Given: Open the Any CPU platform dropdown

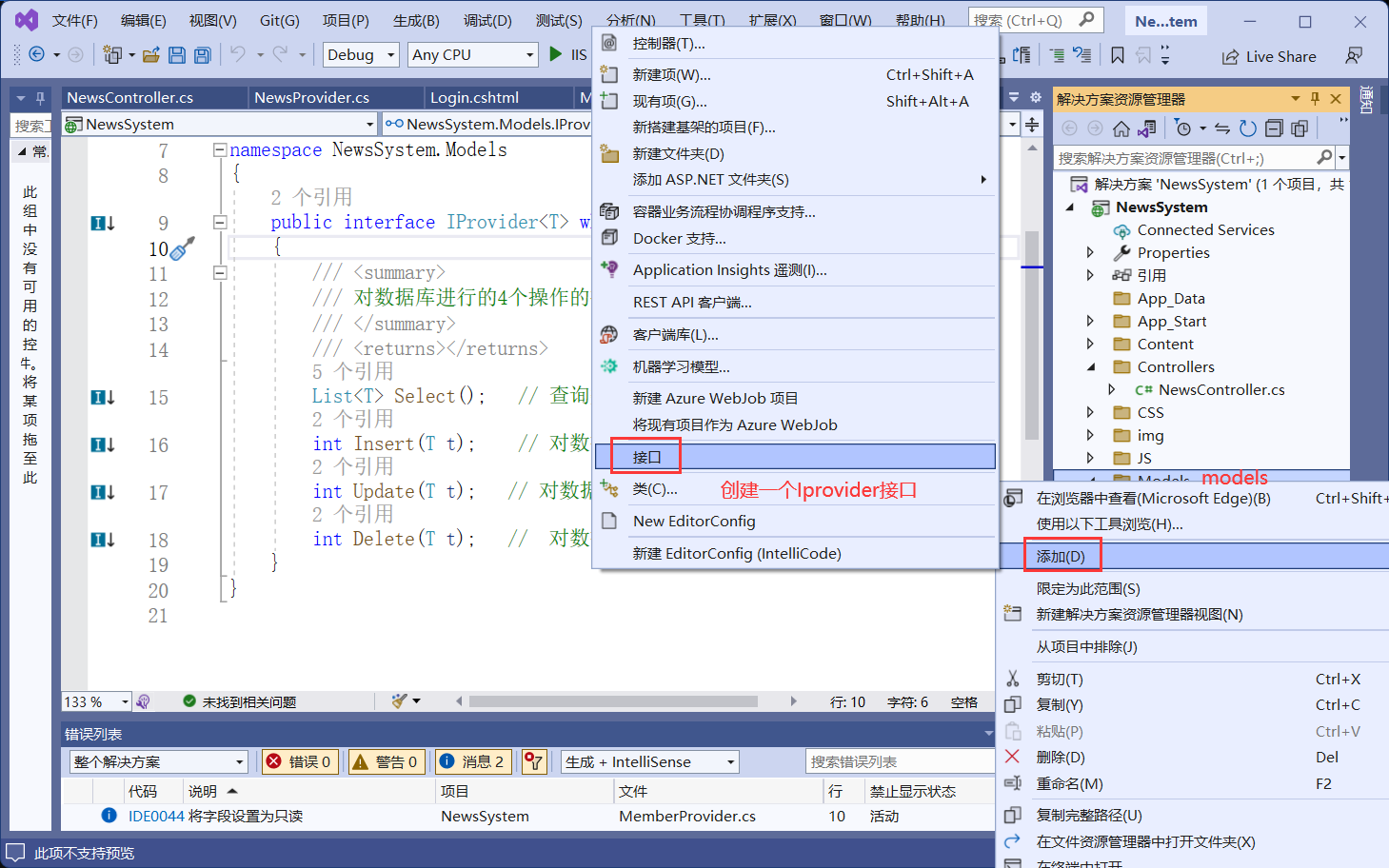Looking at the screenshot, I should coord(474,55).
